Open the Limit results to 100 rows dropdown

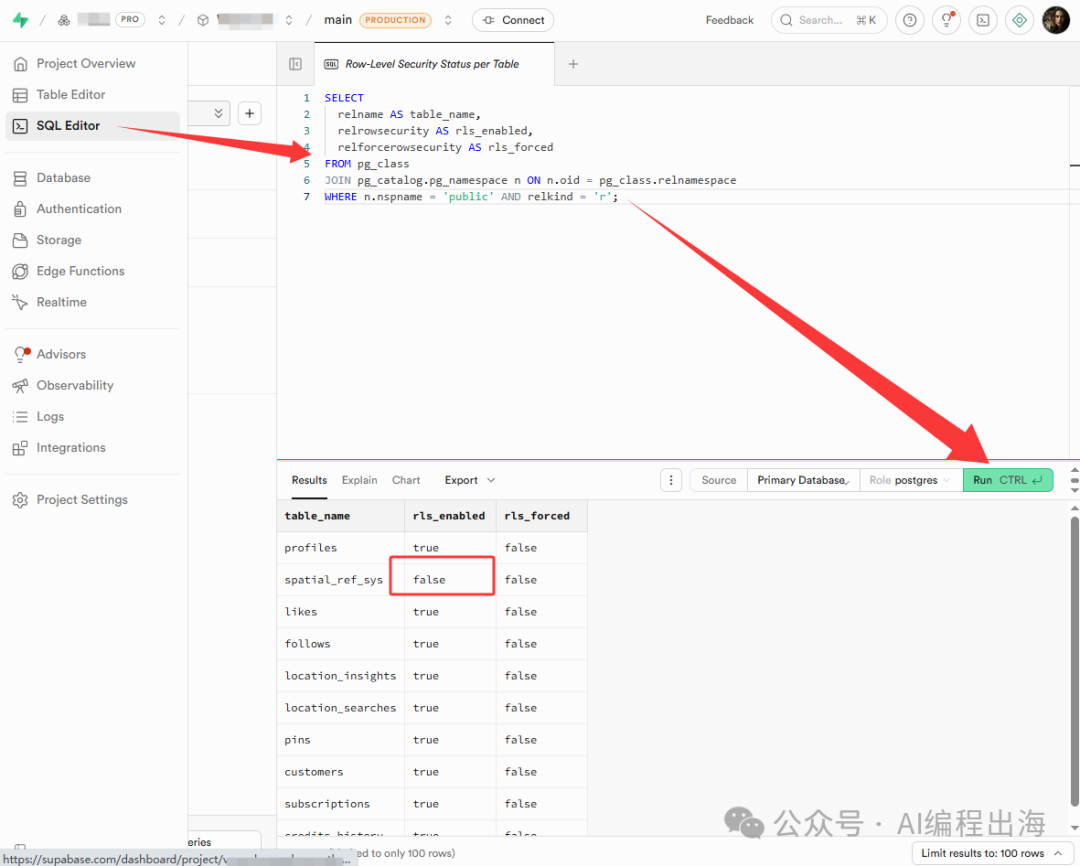coord(992,853)
